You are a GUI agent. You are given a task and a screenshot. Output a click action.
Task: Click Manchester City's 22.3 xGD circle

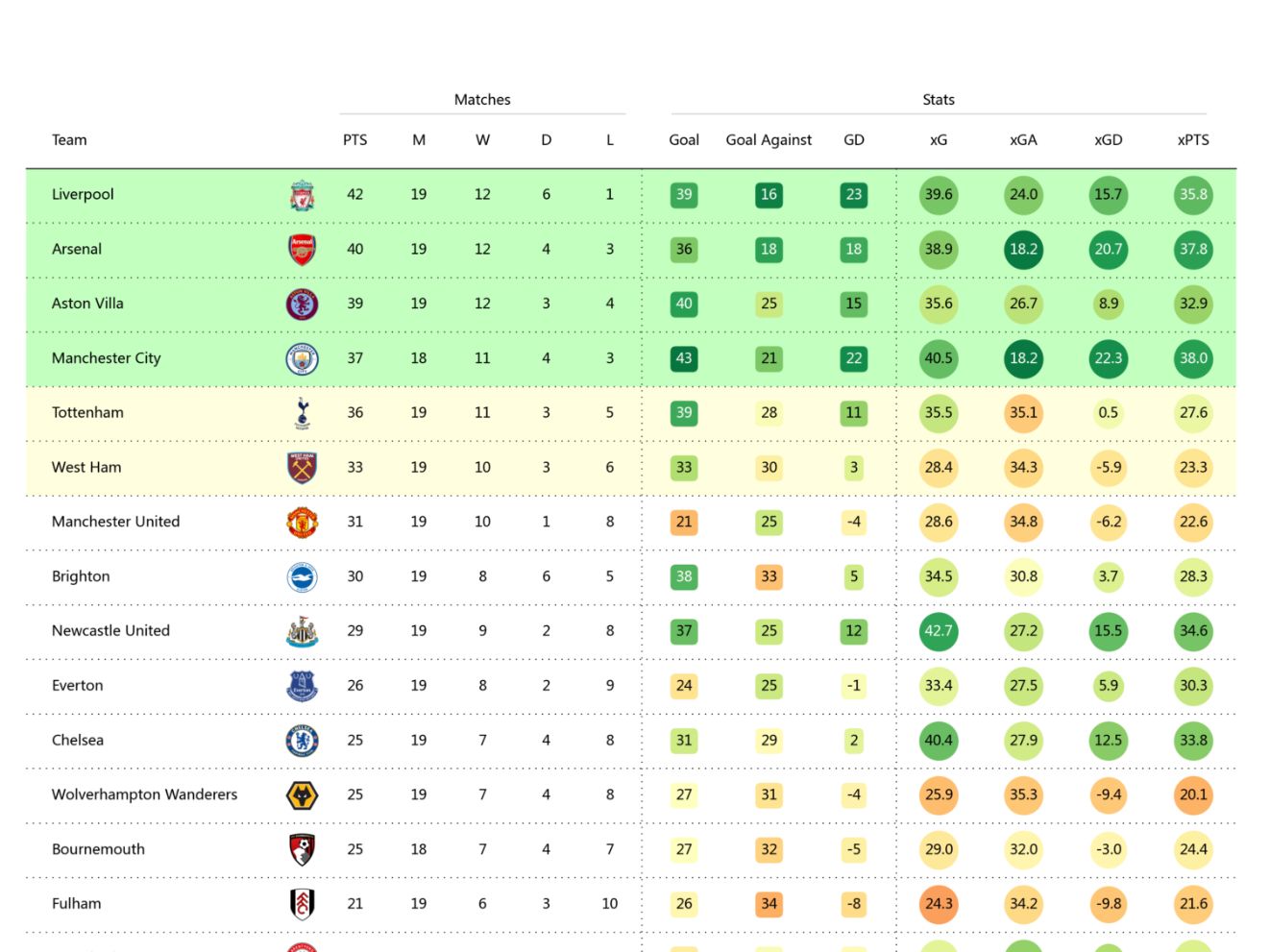coord(1109,358)
